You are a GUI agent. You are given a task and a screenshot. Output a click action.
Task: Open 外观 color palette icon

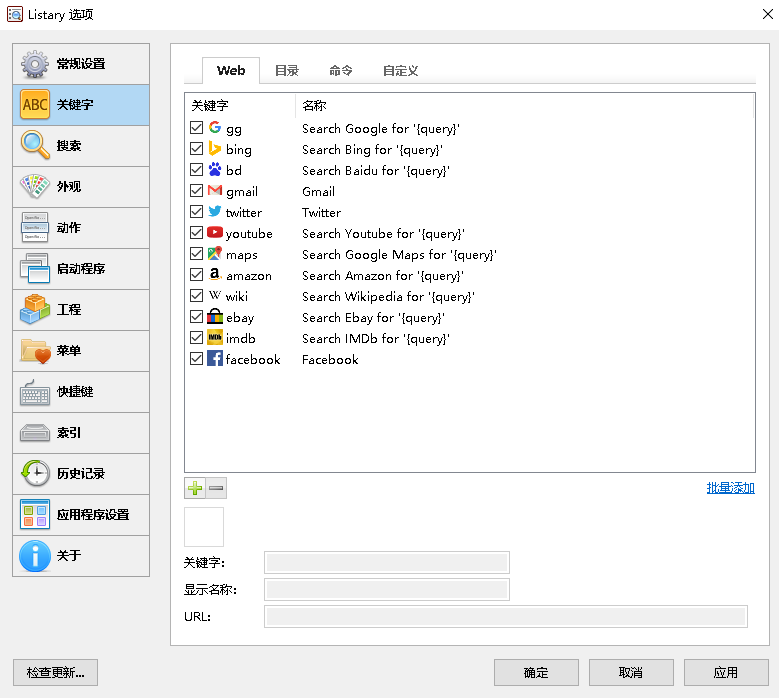tap(35, 186)
